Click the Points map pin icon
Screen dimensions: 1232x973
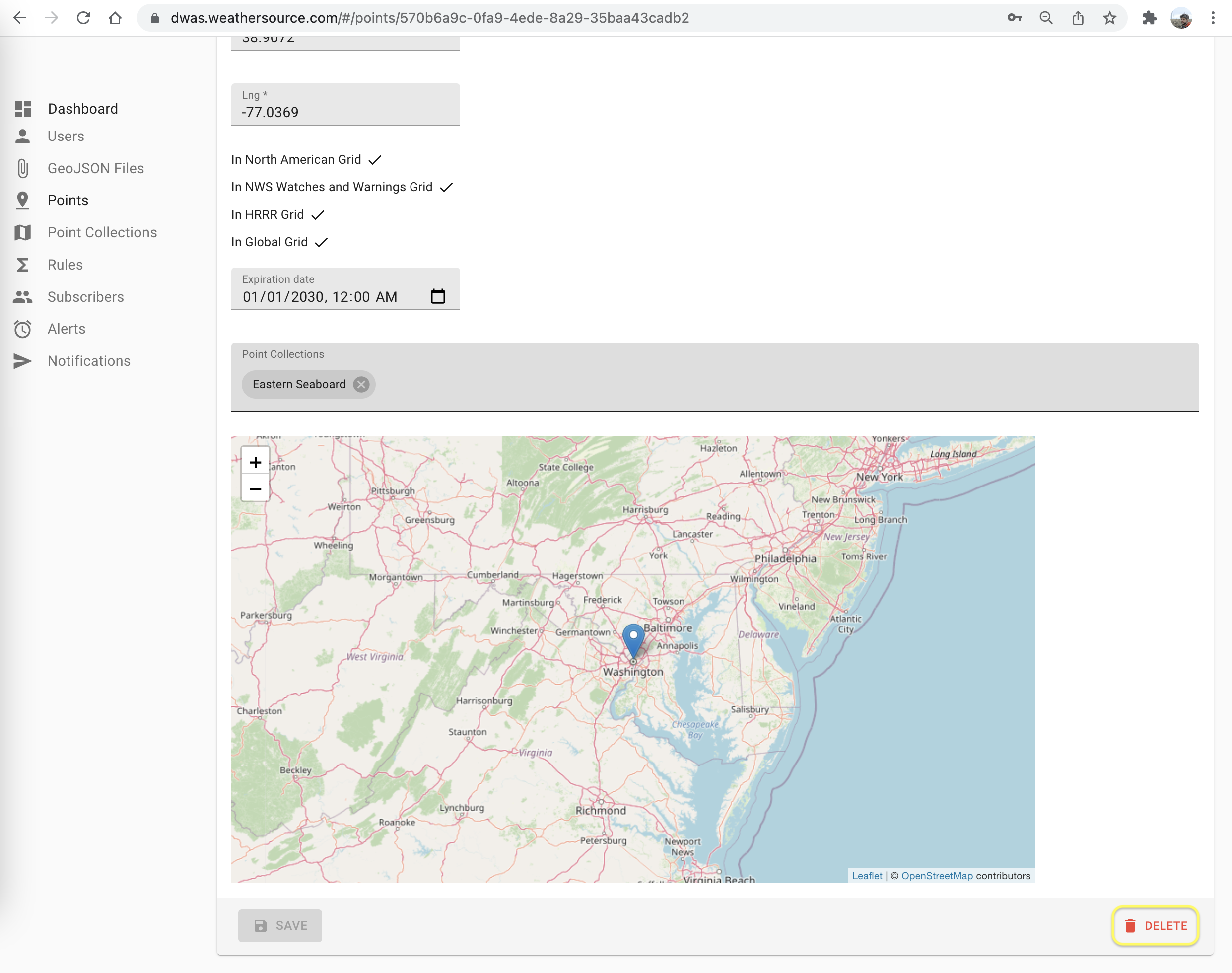click(x=23, y=201)
